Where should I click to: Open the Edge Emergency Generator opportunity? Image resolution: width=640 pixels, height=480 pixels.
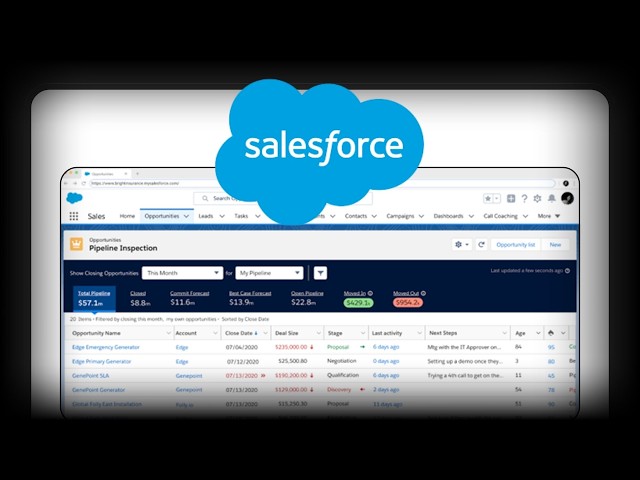[x=106, y=347]
